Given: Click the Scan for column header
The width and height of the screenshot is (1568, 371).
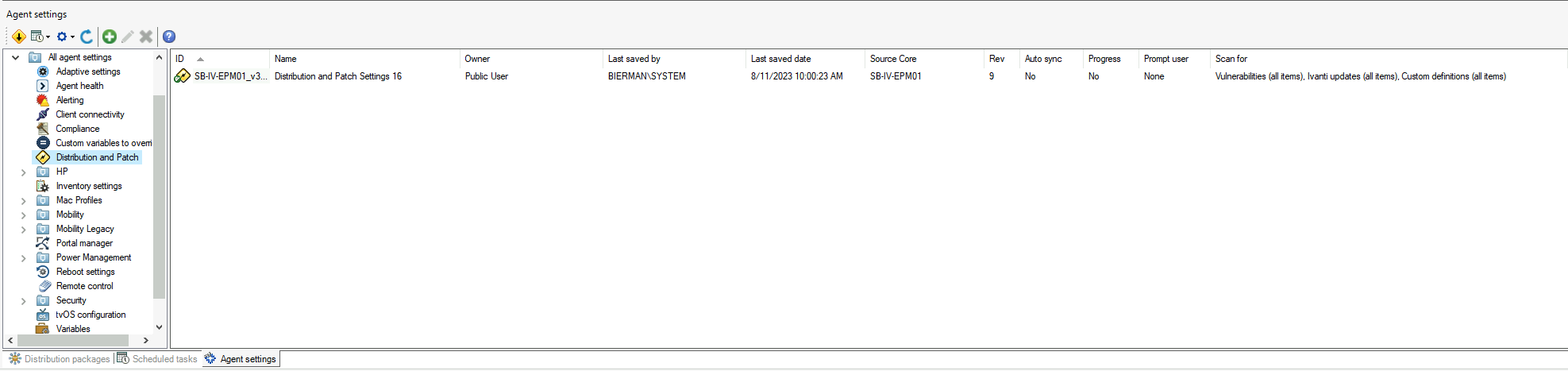Looking at the screenshot, I should (x=1389, y=59).
